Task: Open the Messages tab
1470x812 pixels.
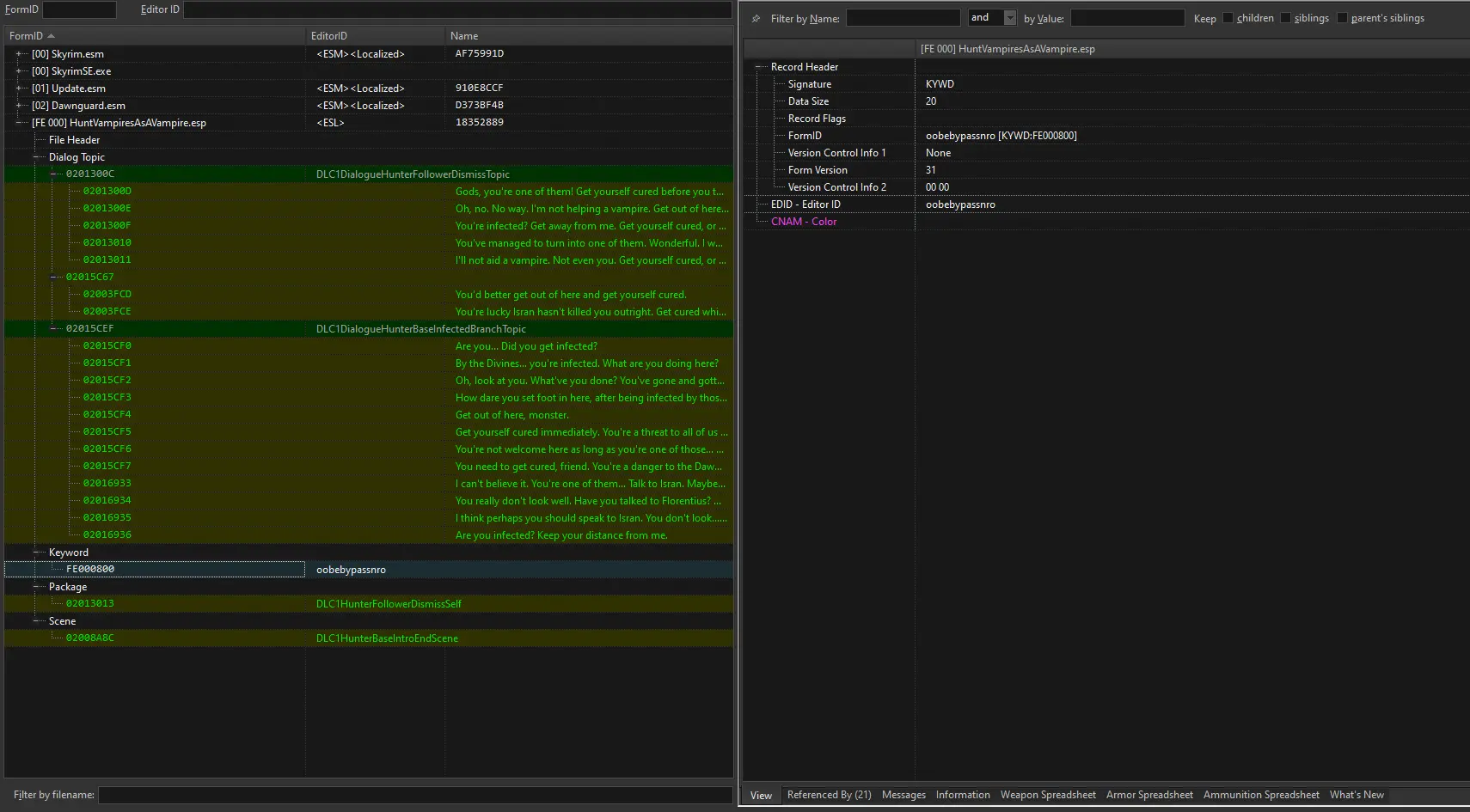Action: 903,795
